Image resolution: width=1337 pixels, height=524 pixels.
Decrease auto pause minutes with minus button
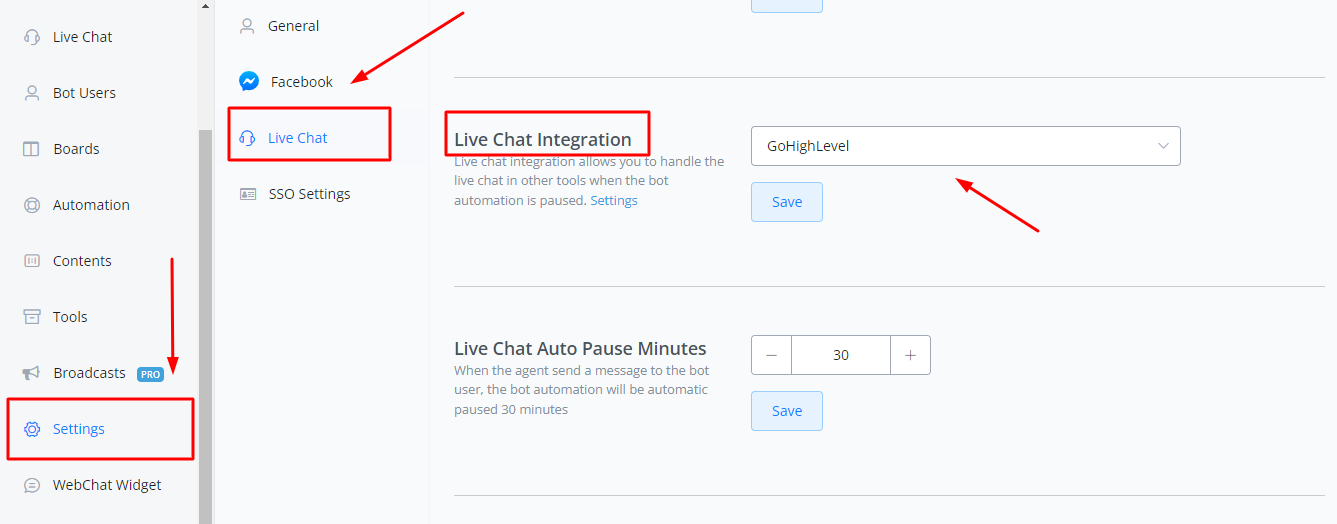pos(771,355)
